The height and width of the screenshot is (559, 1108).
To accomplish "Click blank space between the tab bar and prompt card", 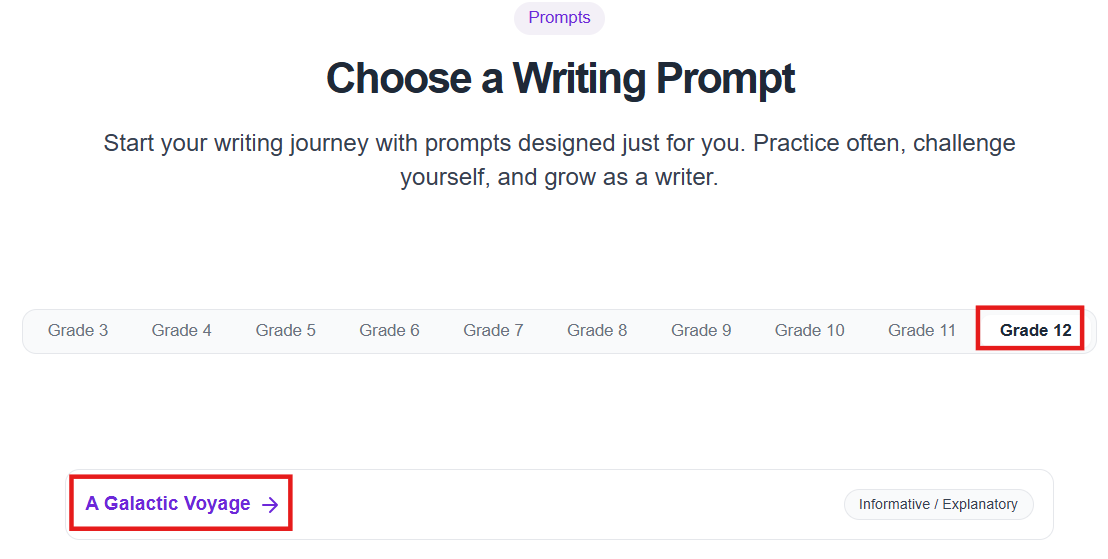I will [560, 412].
